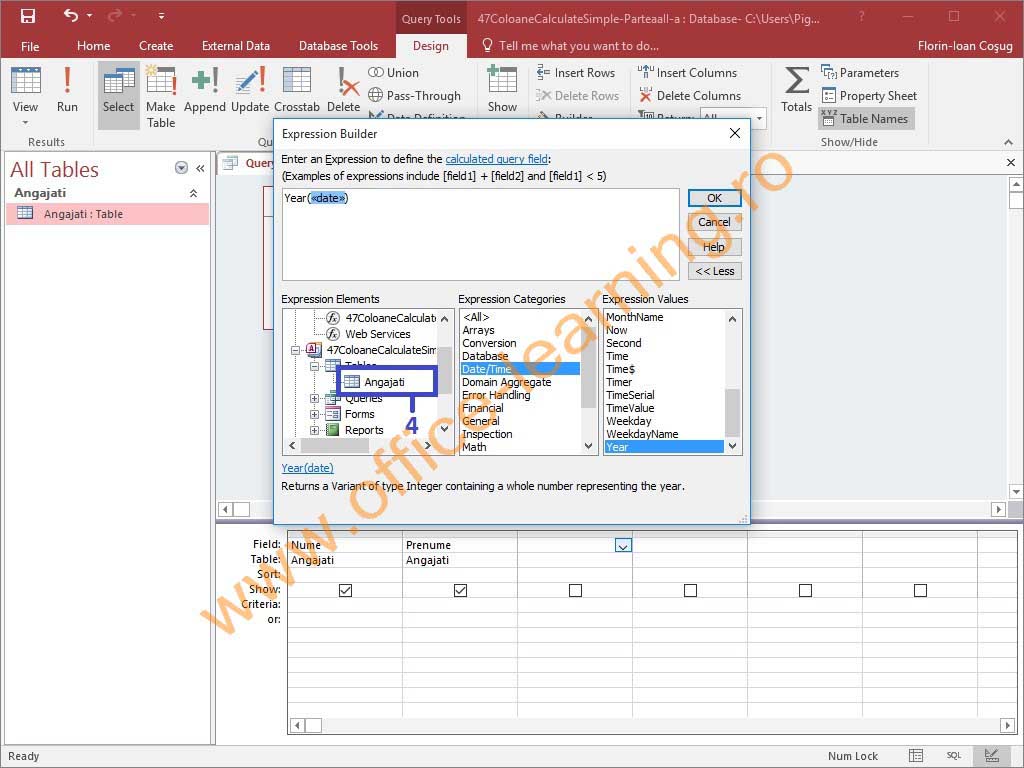The width and height of the screenshot is (1024, 768).
Task: Choose the Crosstab query type
Action: click(x=297, y=89)
